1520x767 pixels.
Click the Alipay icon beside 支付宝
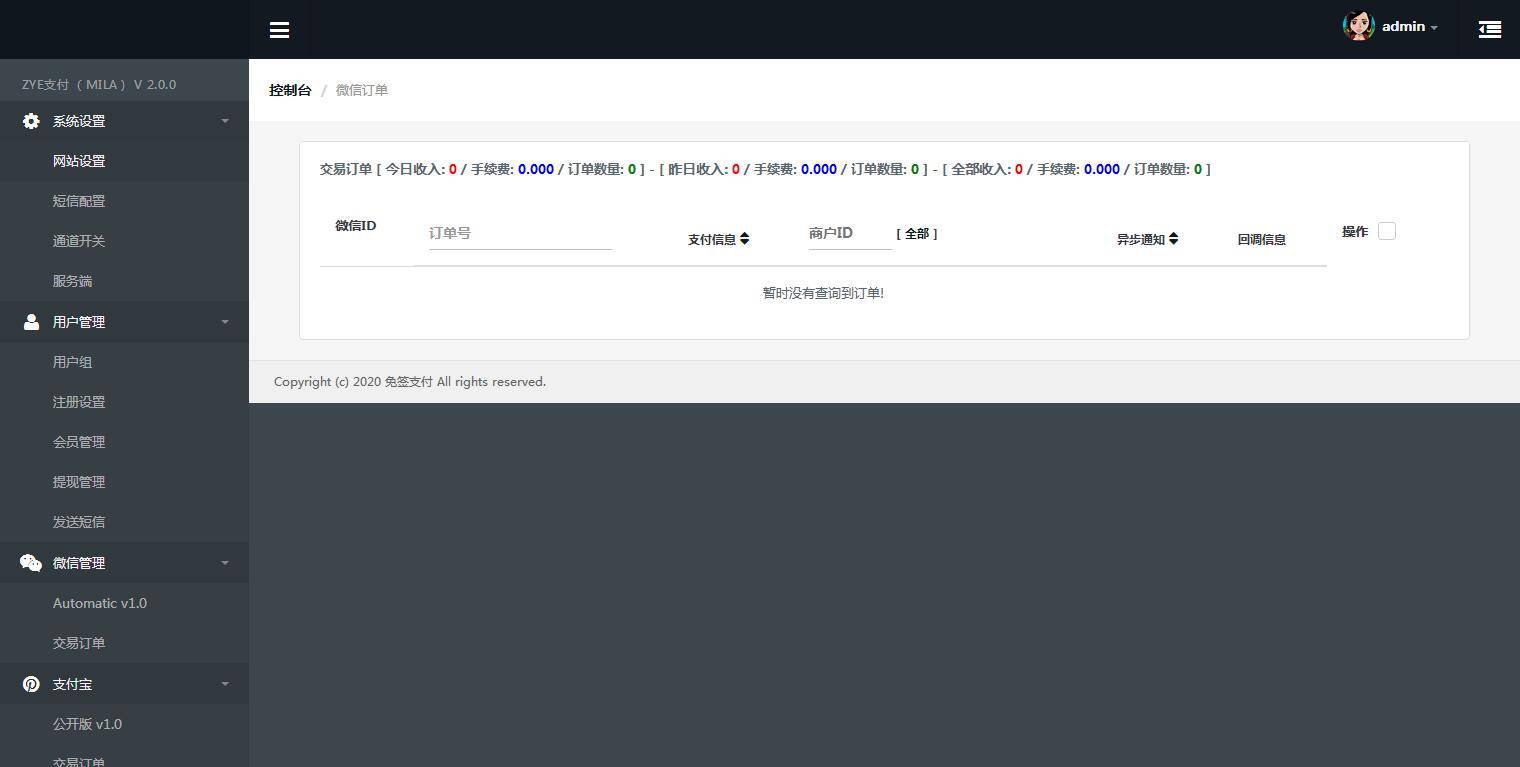[31, 684]
